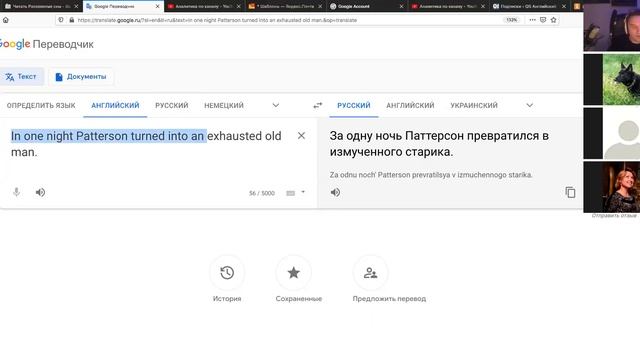The width and height of the screenshot is (640, 360).
Task: Click the tracking protection shield icon
Action: [61, 20]
